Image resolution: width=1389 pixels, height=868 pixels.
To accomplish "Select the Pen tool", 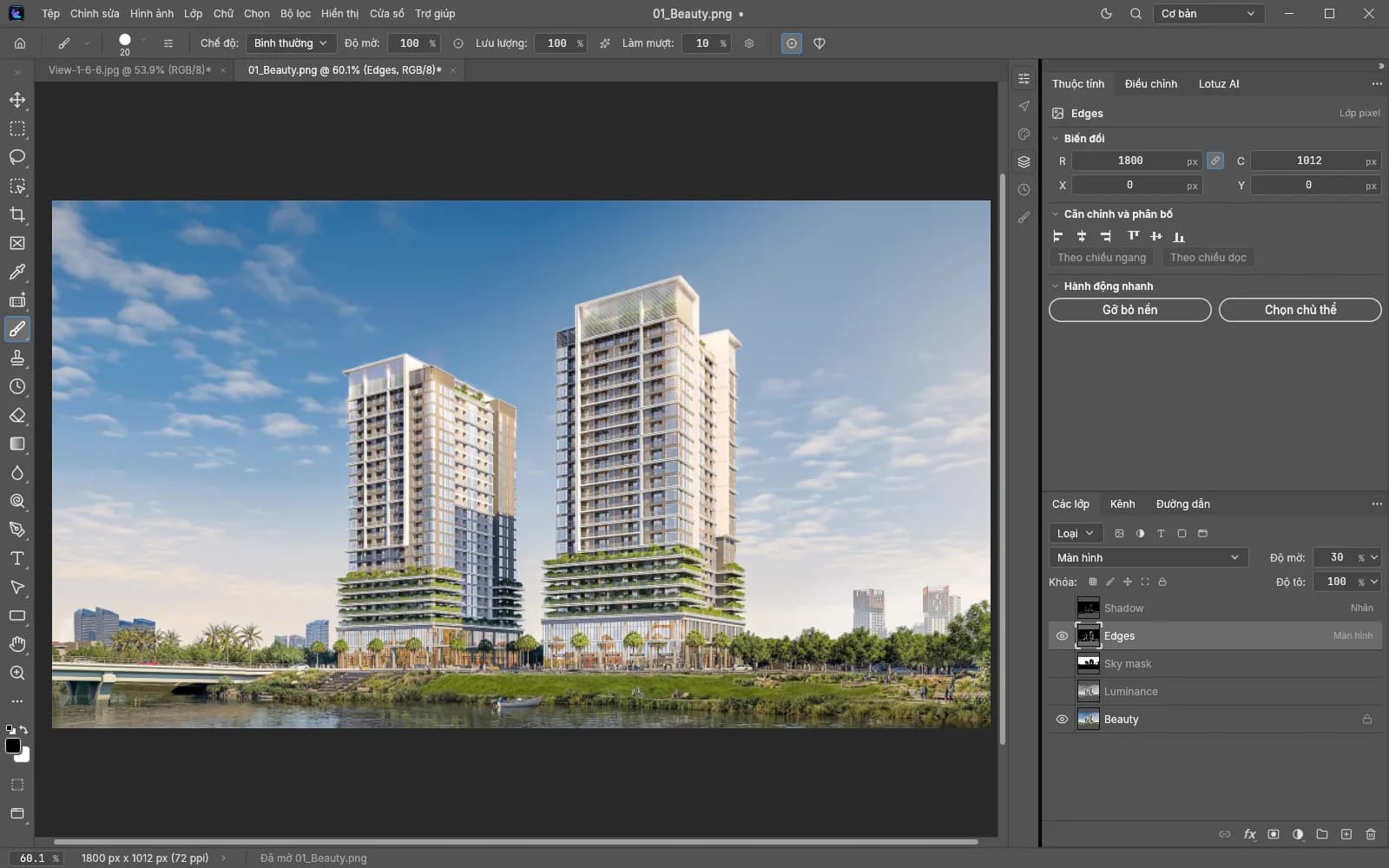I will point(17,529).
